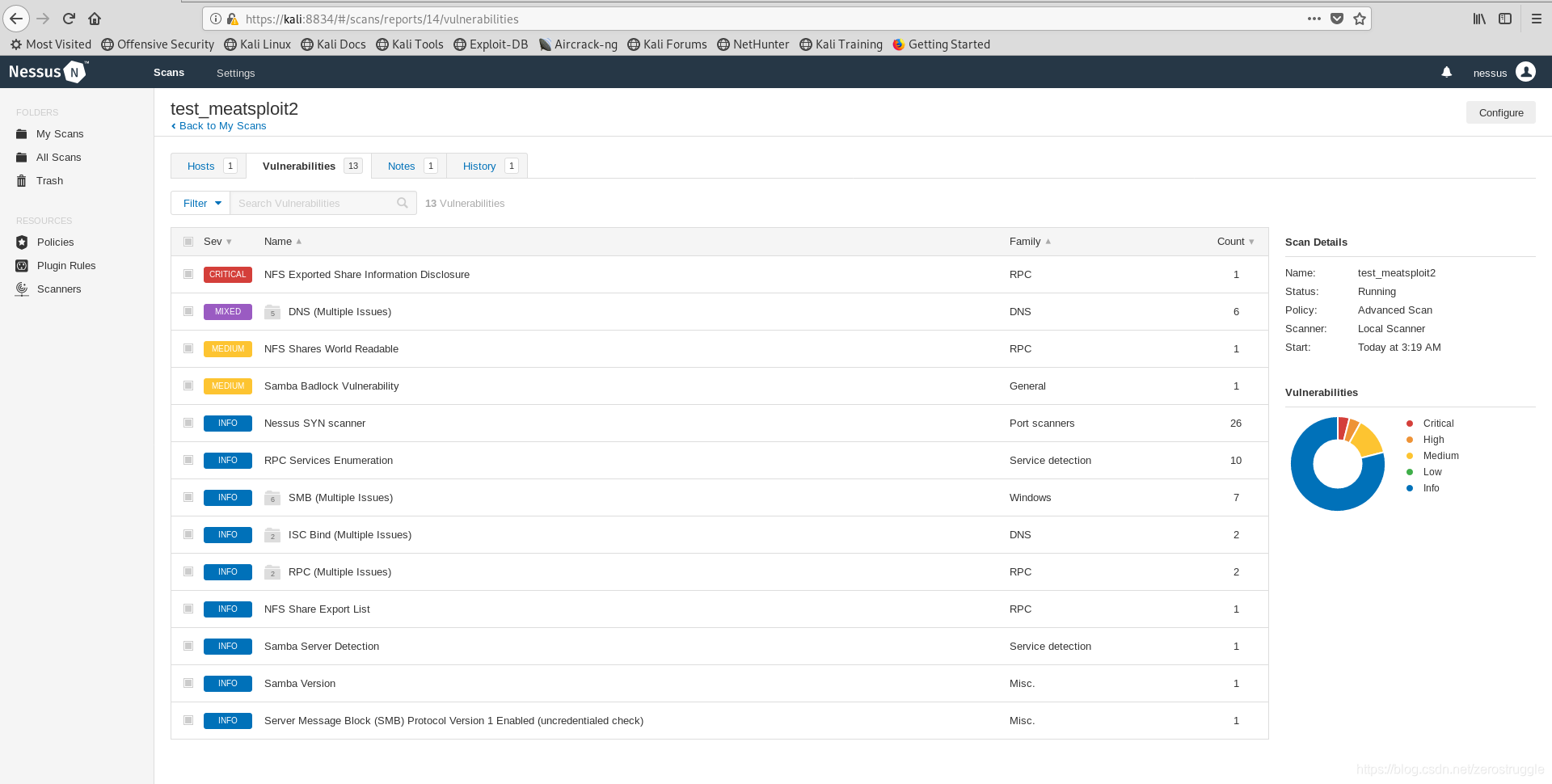Click the browser Back arrow button
This screenshot has width=1552, height=784.
click(x=16, y=19)
